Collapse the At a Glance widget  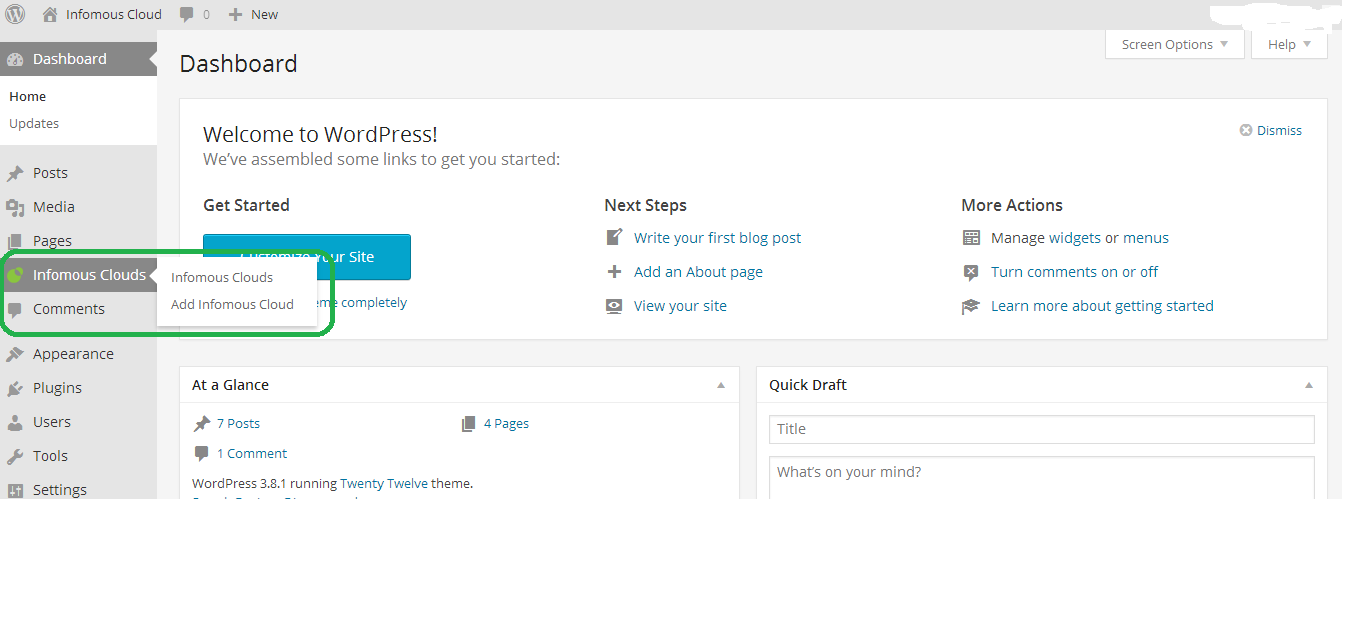point(721,385)
